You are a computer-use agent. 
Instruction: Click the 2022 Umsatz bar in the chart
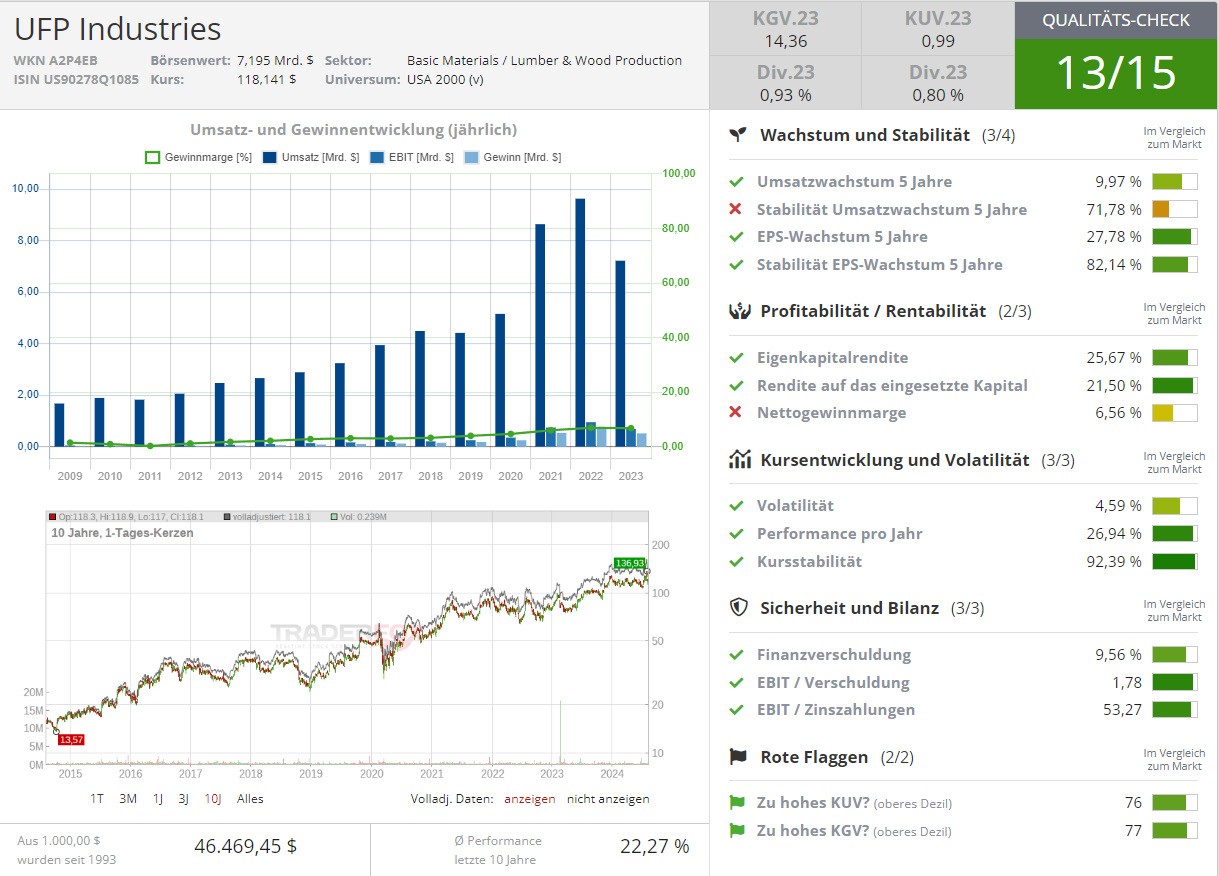pyautogui.click(x=580, y=322)
